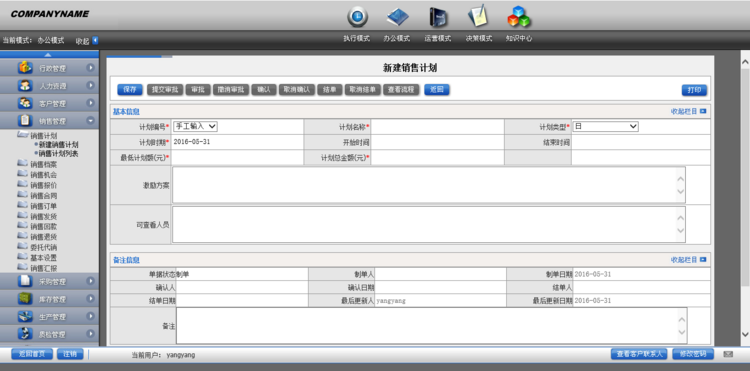Screen dimensions: 750x371
Task: Open 知识中心 colored cubes icon
Action: (519, 17)
